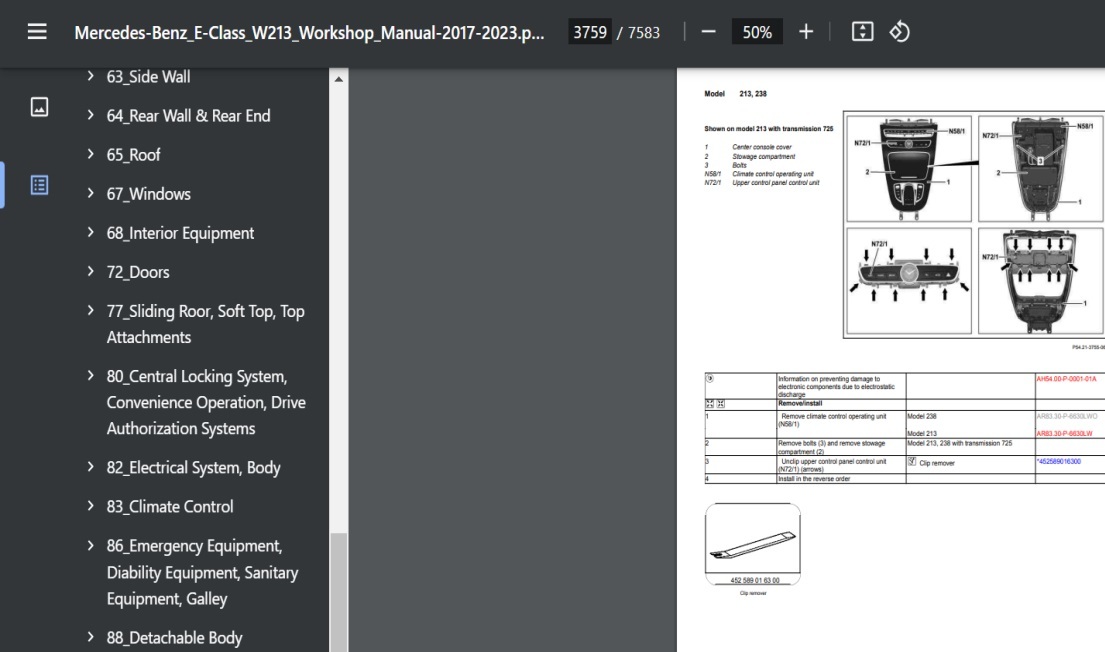The width and height of the screenshot is (1105, 652).
Task: Click the outline panel scrollbar thumb
Action: point(339,592)
